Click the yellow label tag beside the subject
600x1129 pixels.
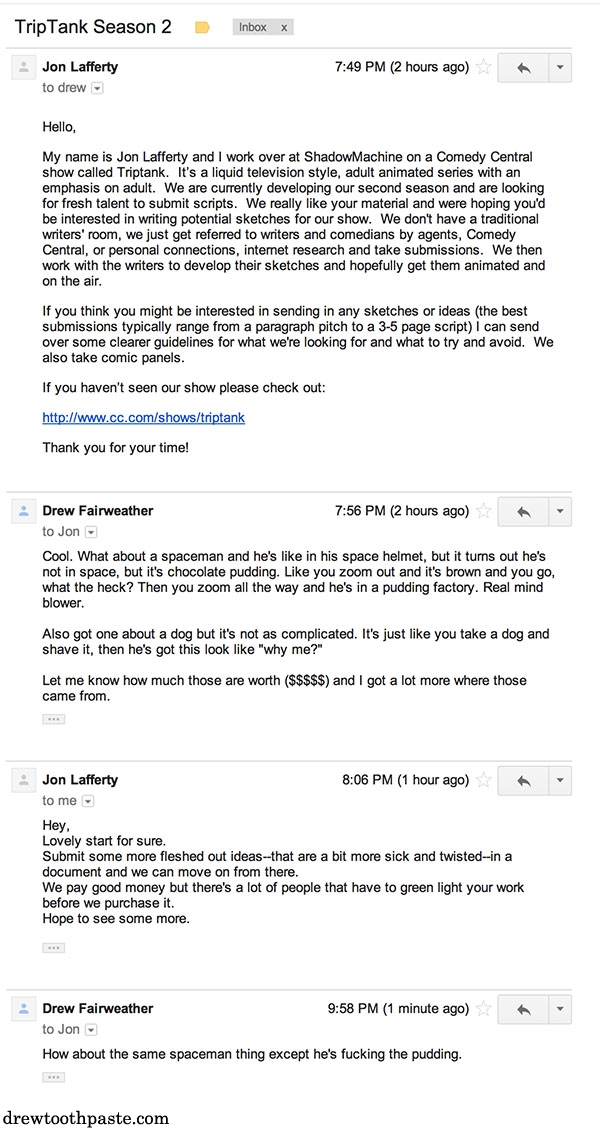tap(202, 28)
